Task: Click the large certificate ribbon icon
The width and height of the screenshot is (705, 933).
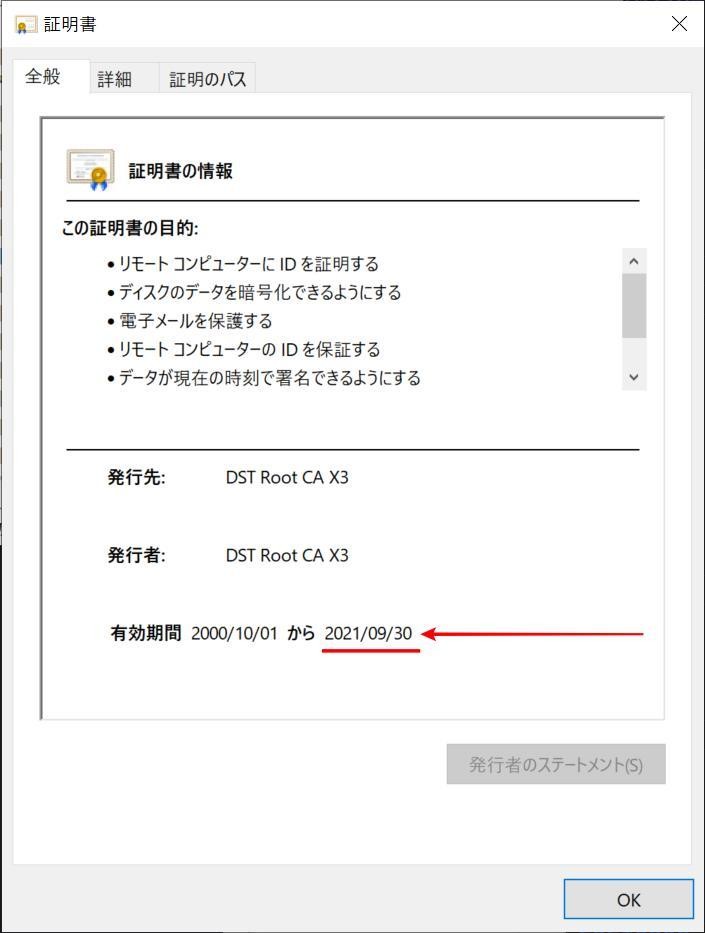Action: (90, 170)
